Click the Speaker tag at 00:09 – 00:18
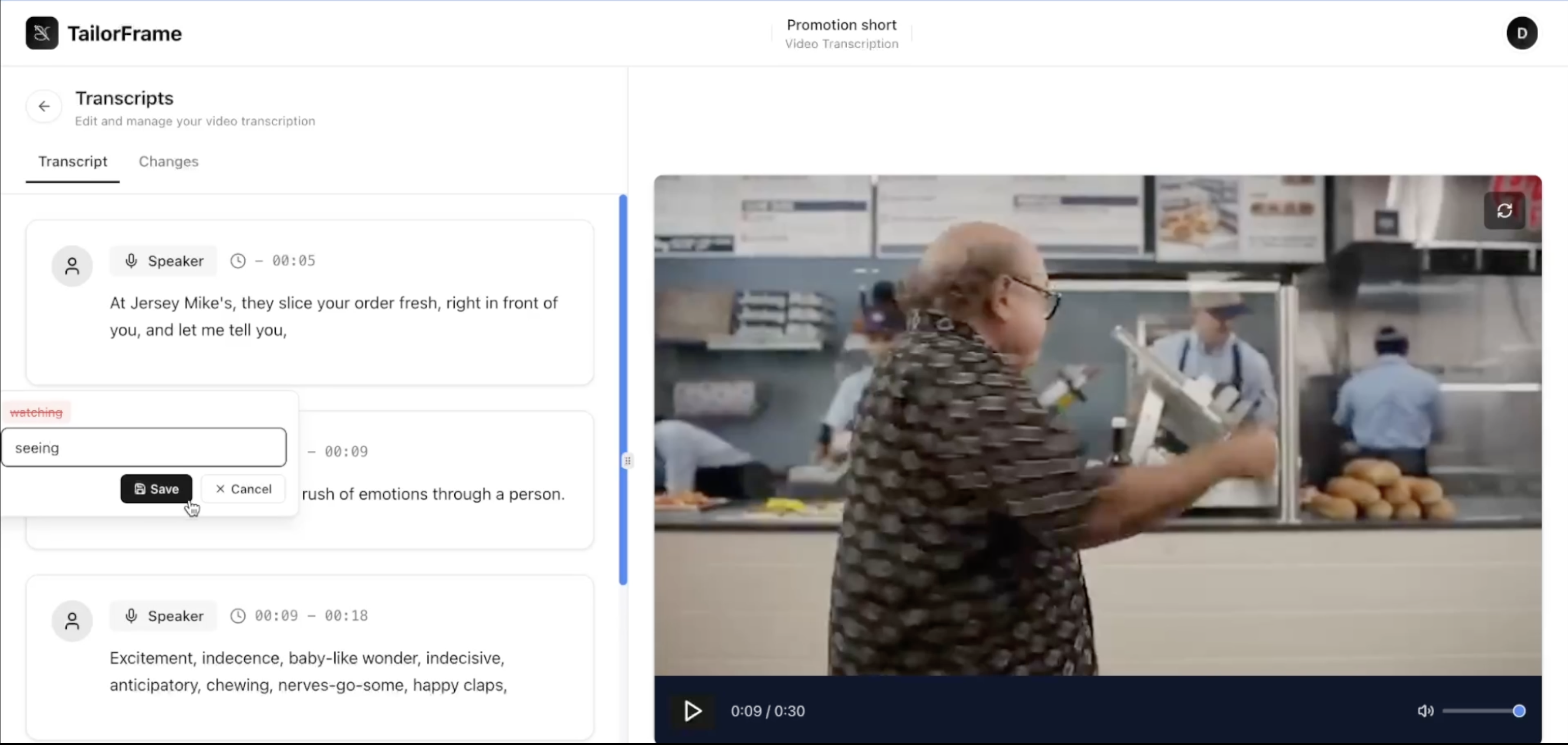This screenshot has height=745, width=1568. tap(163, 616)
